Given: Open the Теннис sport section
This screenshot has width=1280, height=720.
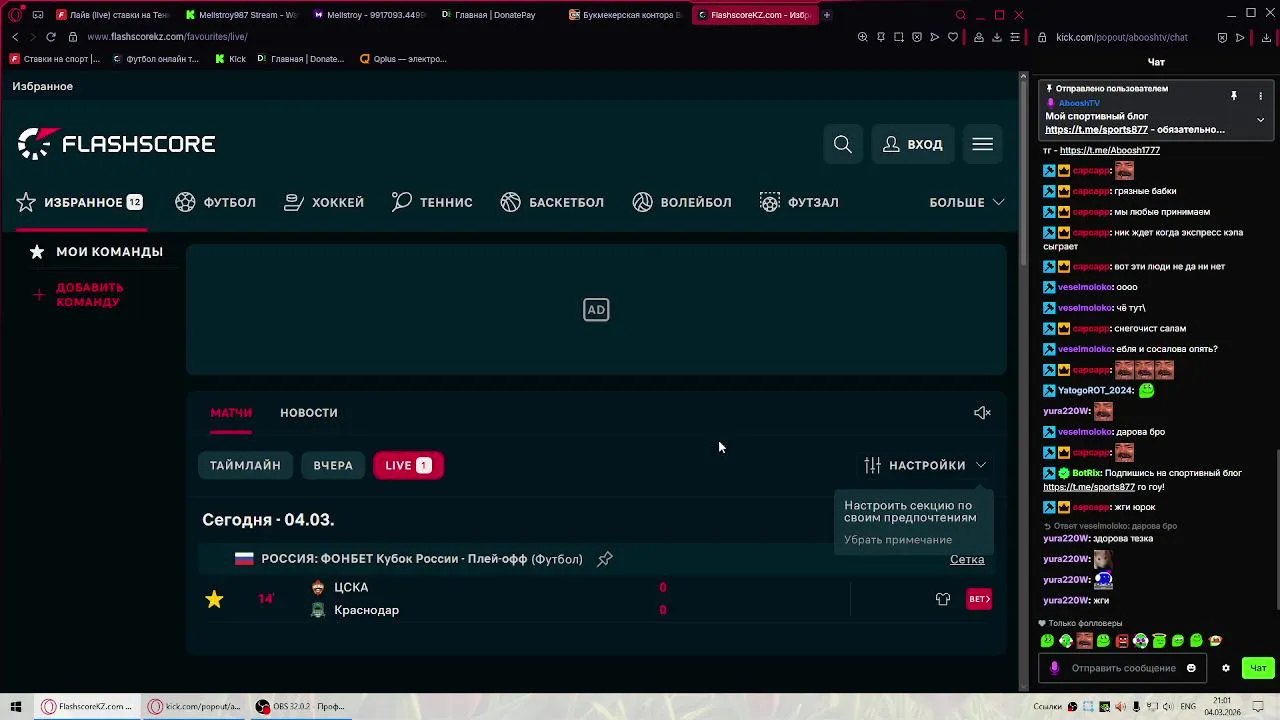Looking at the screenshot, I should click(432, 202).
